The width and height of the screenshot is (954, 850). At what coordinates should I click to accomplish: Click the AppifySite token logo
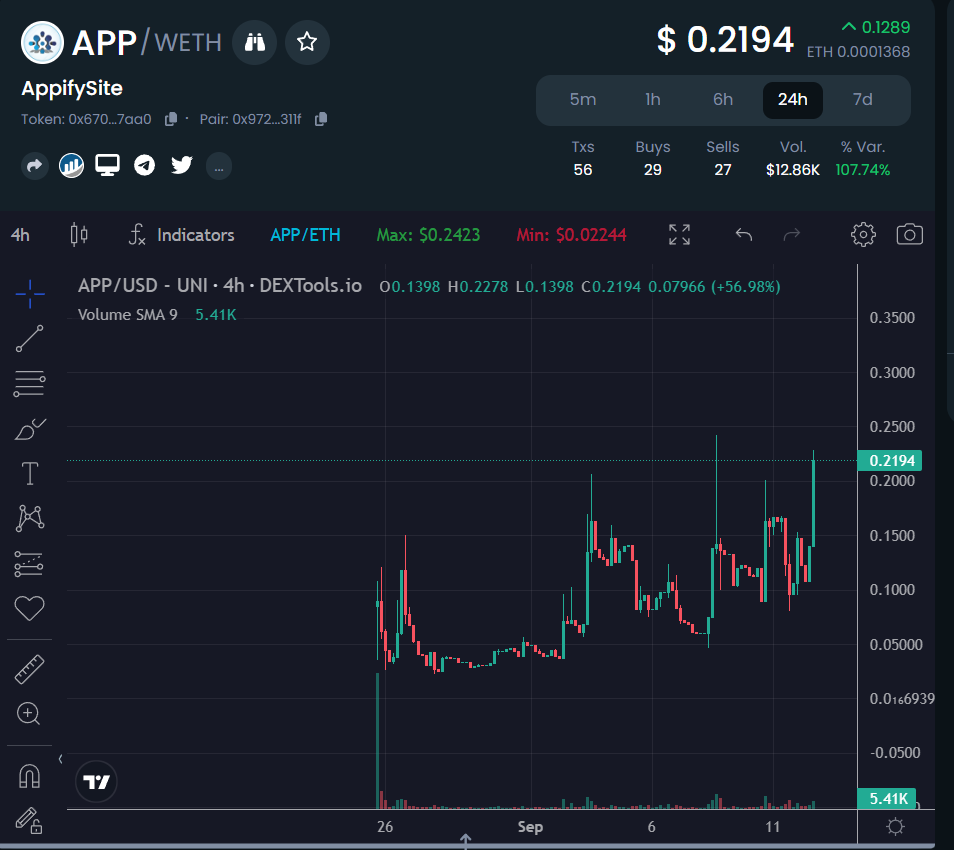click(42, 43)
